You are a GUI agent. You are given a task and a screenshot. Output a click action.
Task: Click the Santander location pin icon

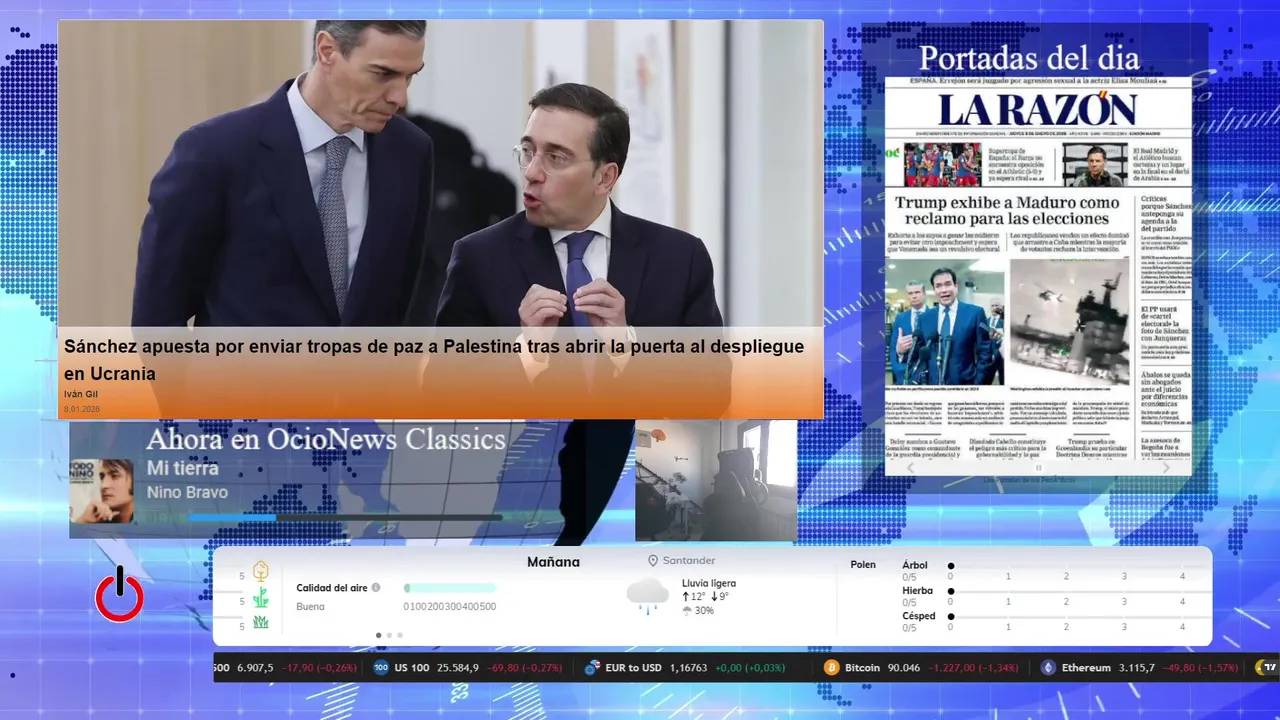point(653,561)
